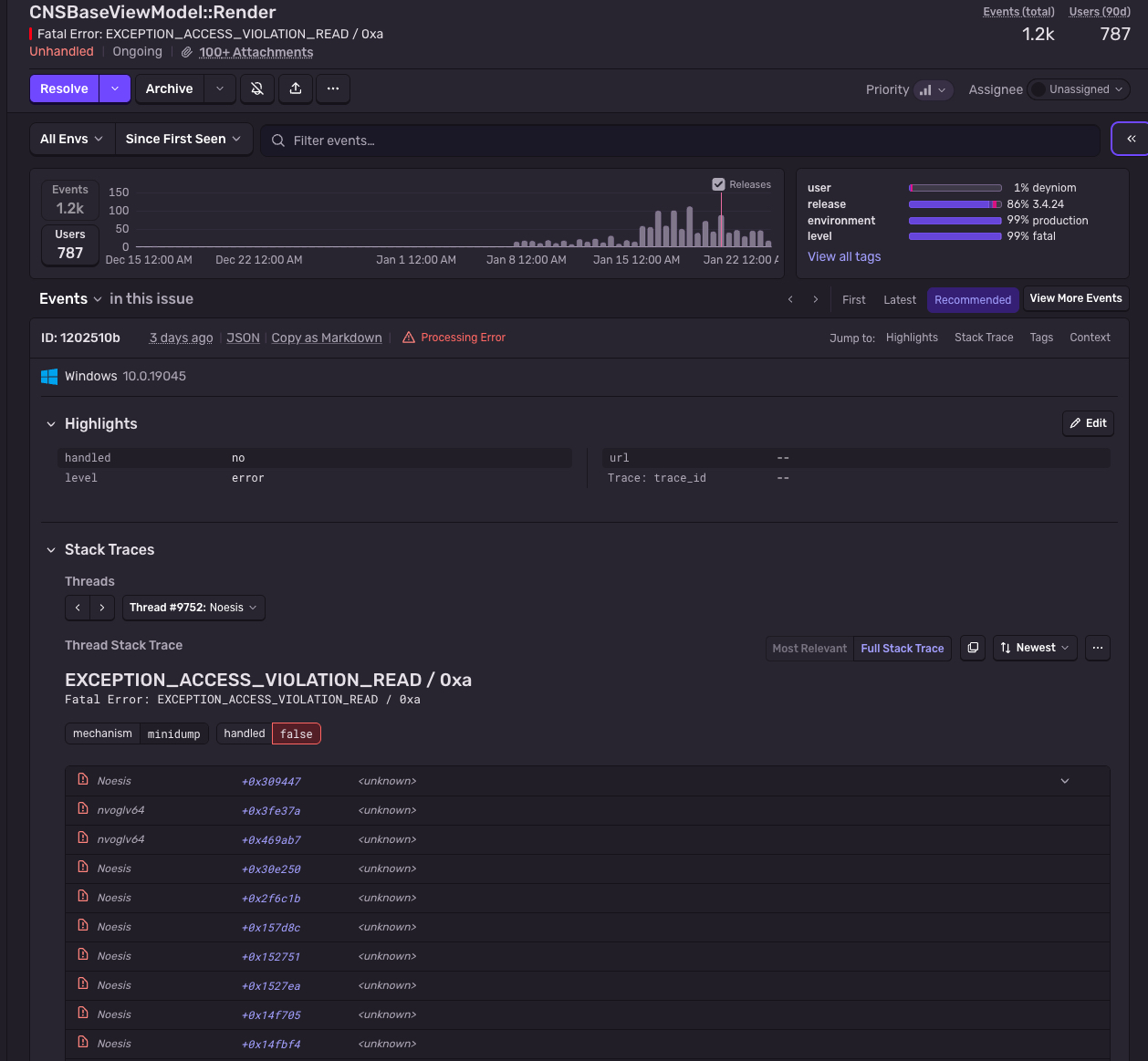Open the Priority dropdown
Image resolution: width=1148 pixels, height=1061 pixels.
pos(933,90)
